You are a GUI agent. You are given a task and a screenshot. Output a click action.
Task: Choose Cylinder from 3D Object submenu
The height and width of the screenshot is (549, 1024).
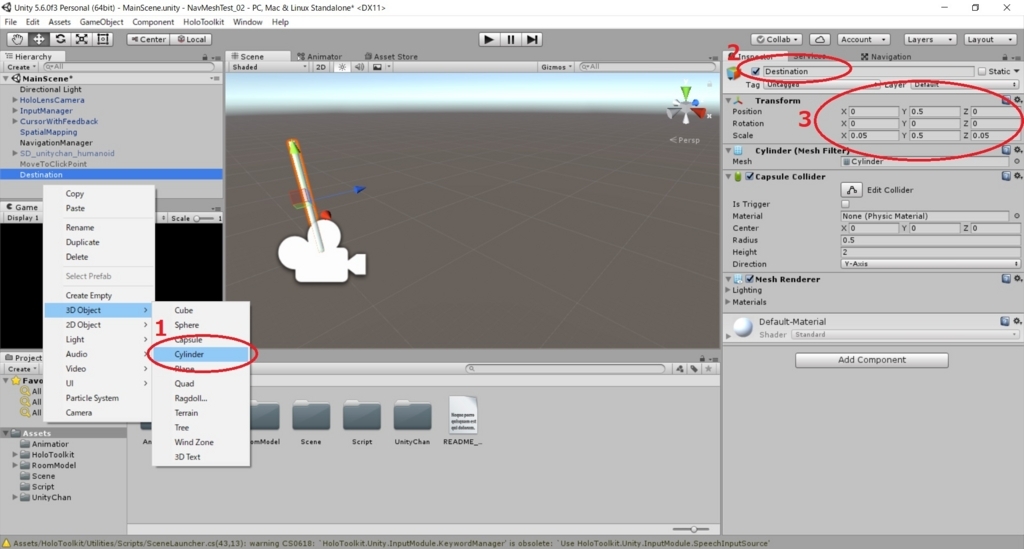[x=201, y=354]
